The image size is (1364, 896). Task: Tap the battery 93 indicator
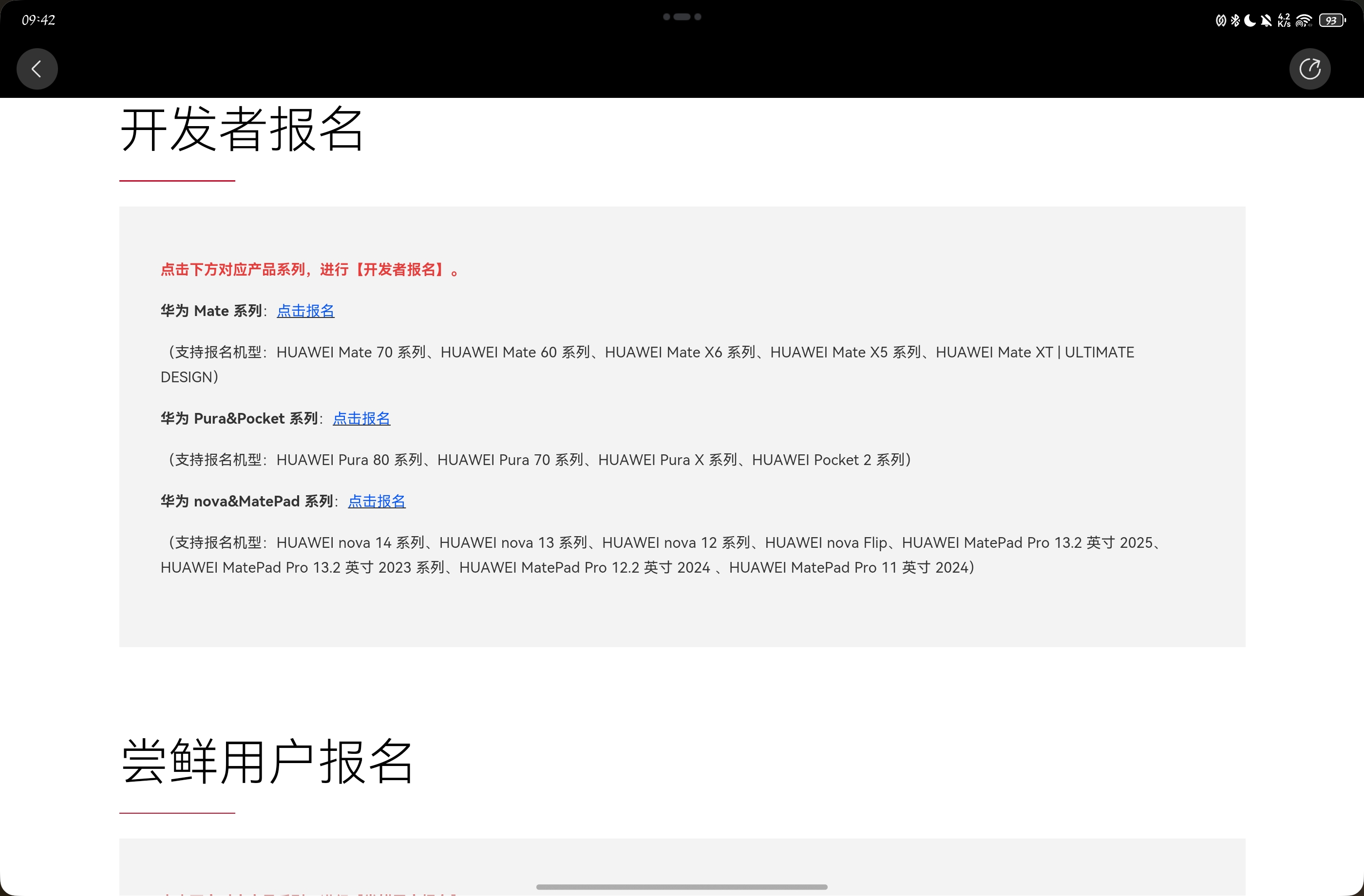(1331, 20)
